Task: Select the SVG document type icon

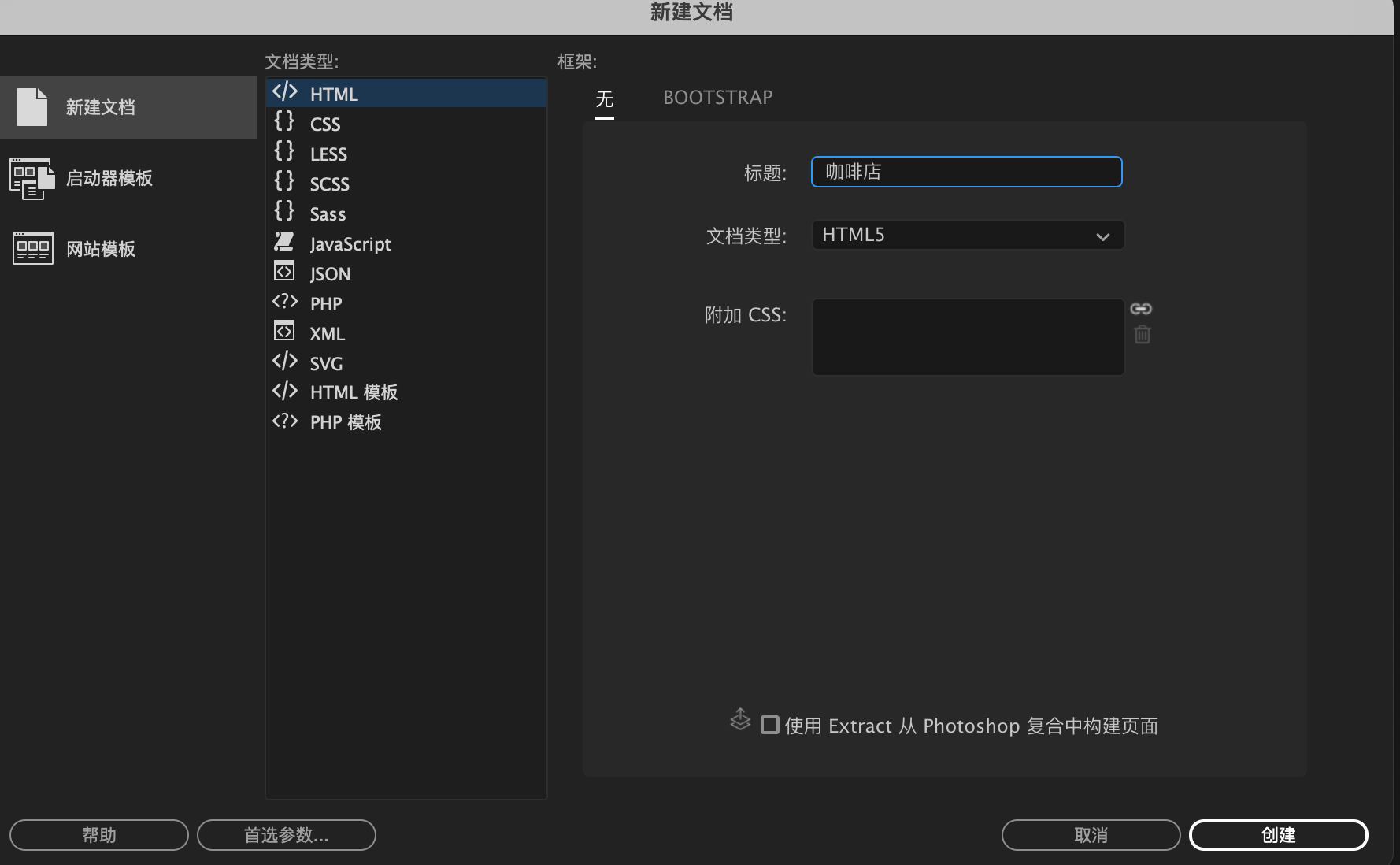Action: pos(284,362)
